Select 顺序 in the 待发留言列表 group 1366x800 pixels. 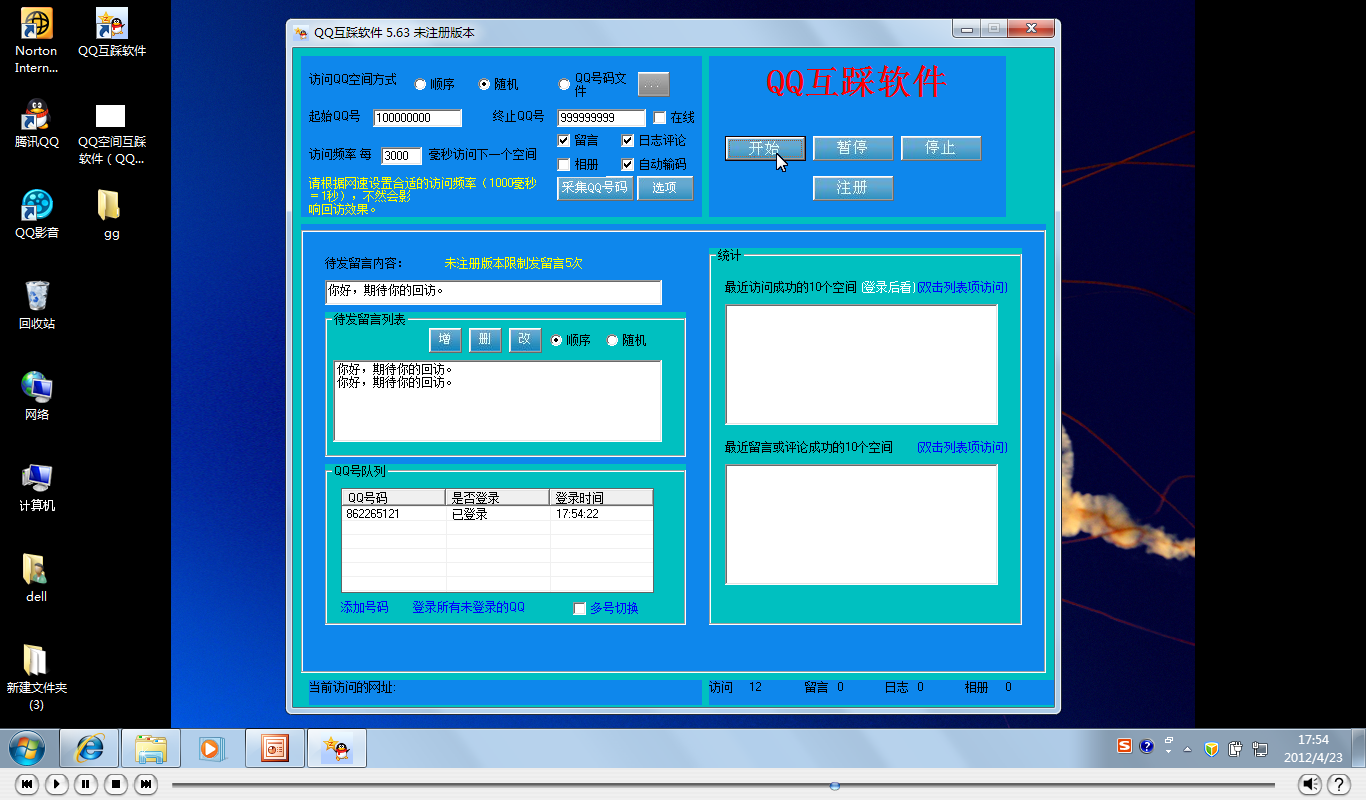(556, 340)
